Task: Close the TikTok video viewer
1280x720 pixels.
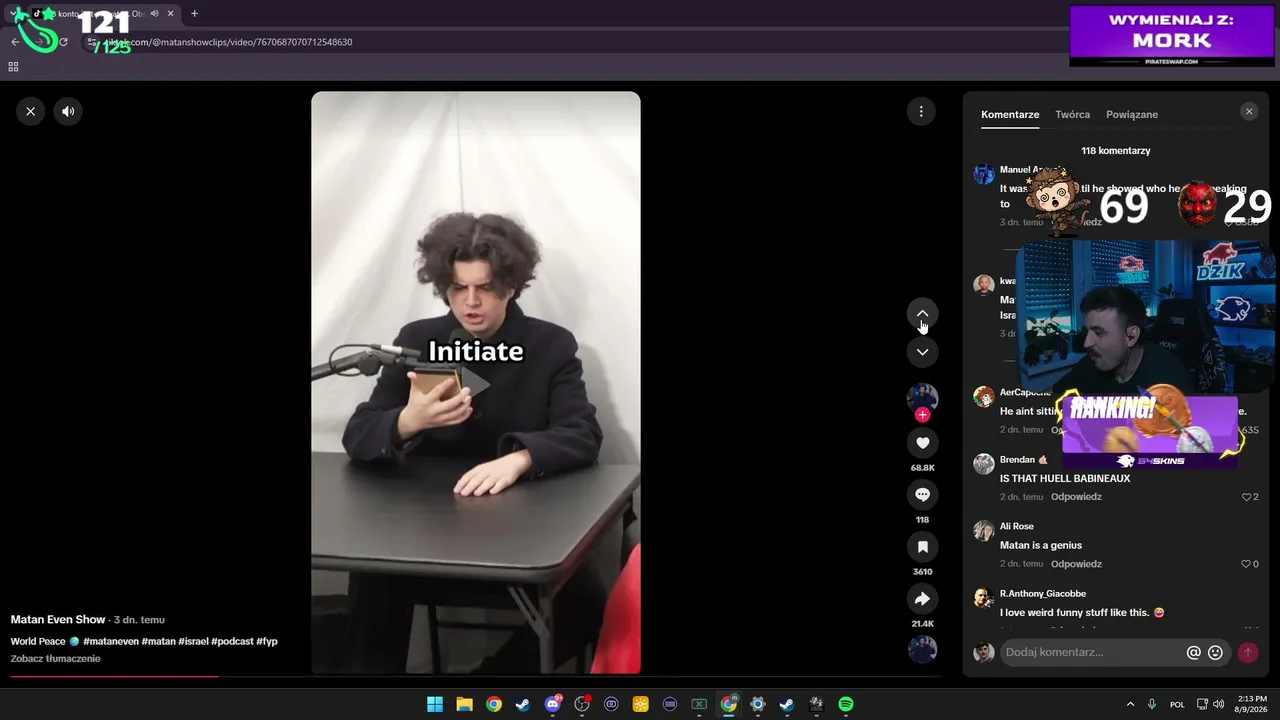Action: point(31,111)
